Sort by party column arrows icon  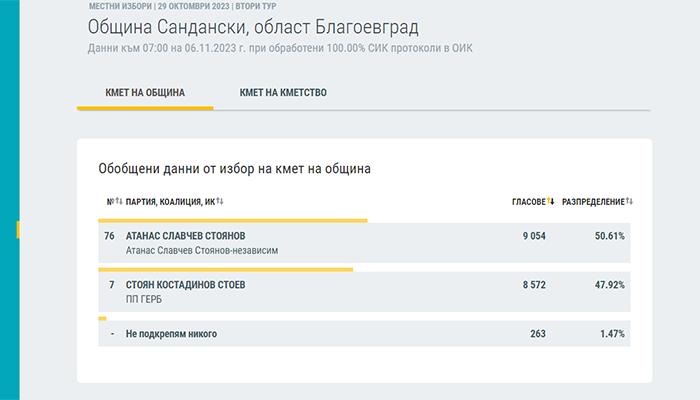[220, 201]
